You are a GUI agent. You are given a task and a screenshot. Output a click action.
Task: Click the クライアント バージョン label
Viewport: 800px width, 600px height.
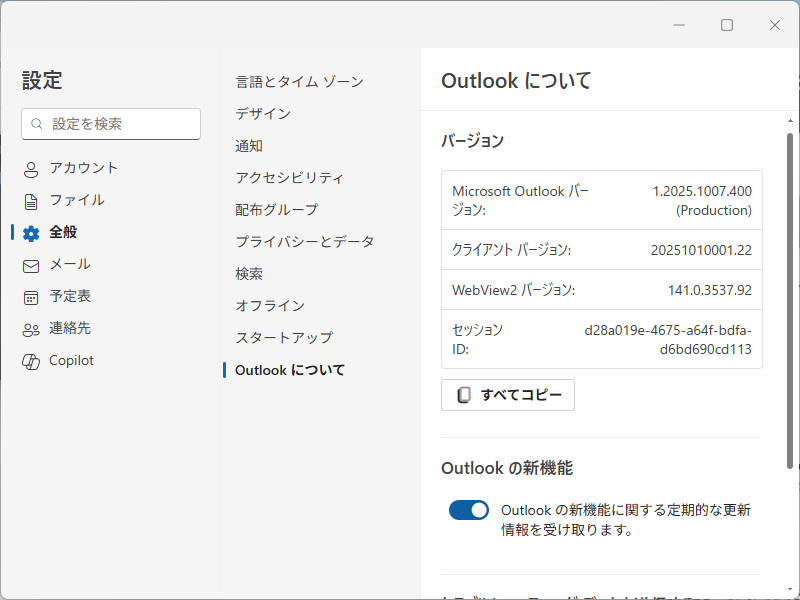(x=511, y=250)
